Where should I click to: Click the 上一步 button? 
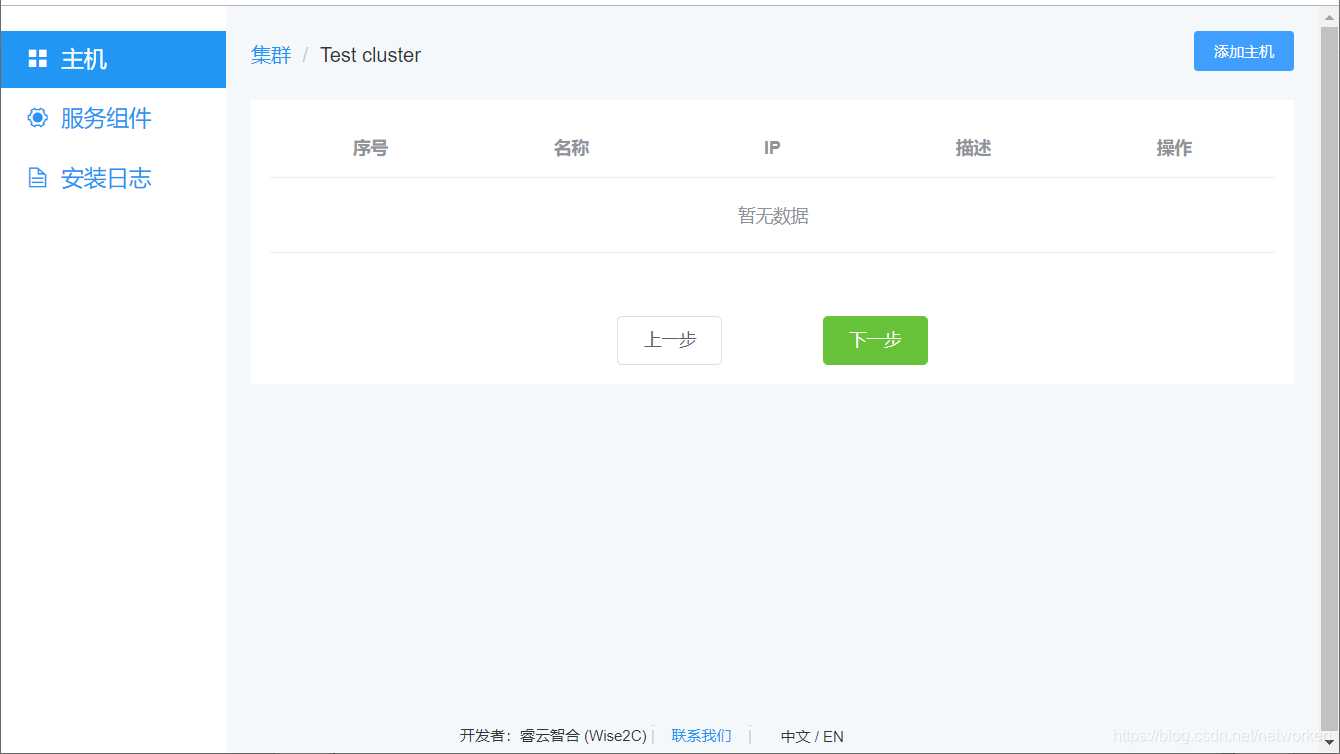tap(669, 340)
